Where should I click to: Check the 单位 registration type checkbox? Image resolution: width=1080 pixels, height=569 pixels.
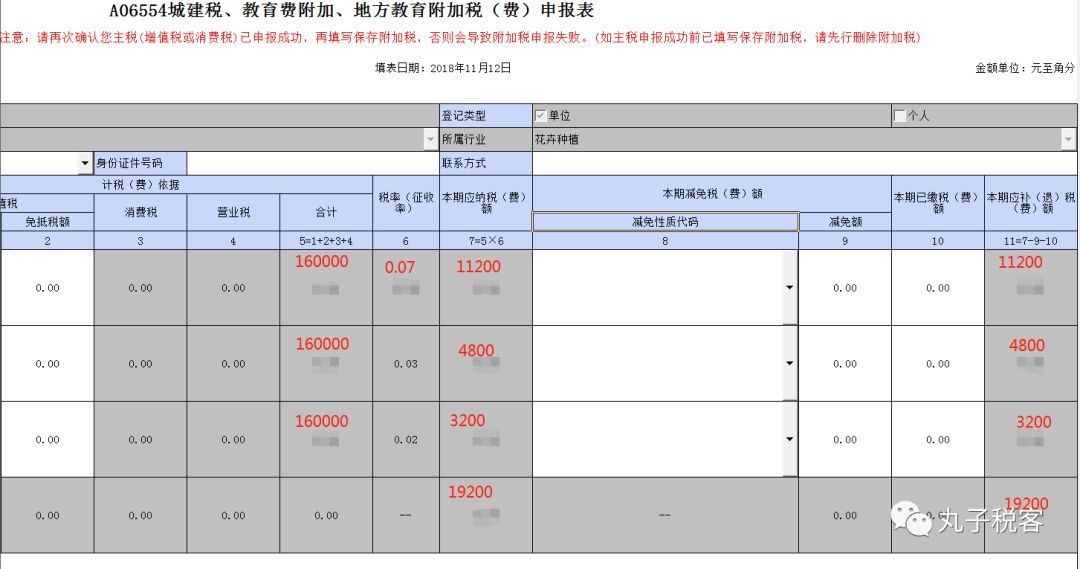(x=541, y=116)
